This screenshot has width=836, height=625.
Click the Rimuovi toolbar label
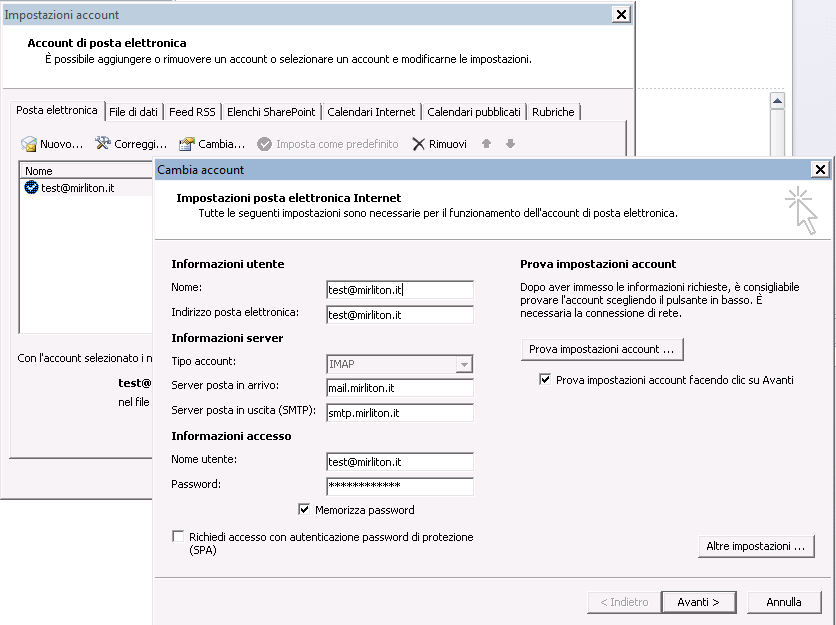[x=448, y=144]
